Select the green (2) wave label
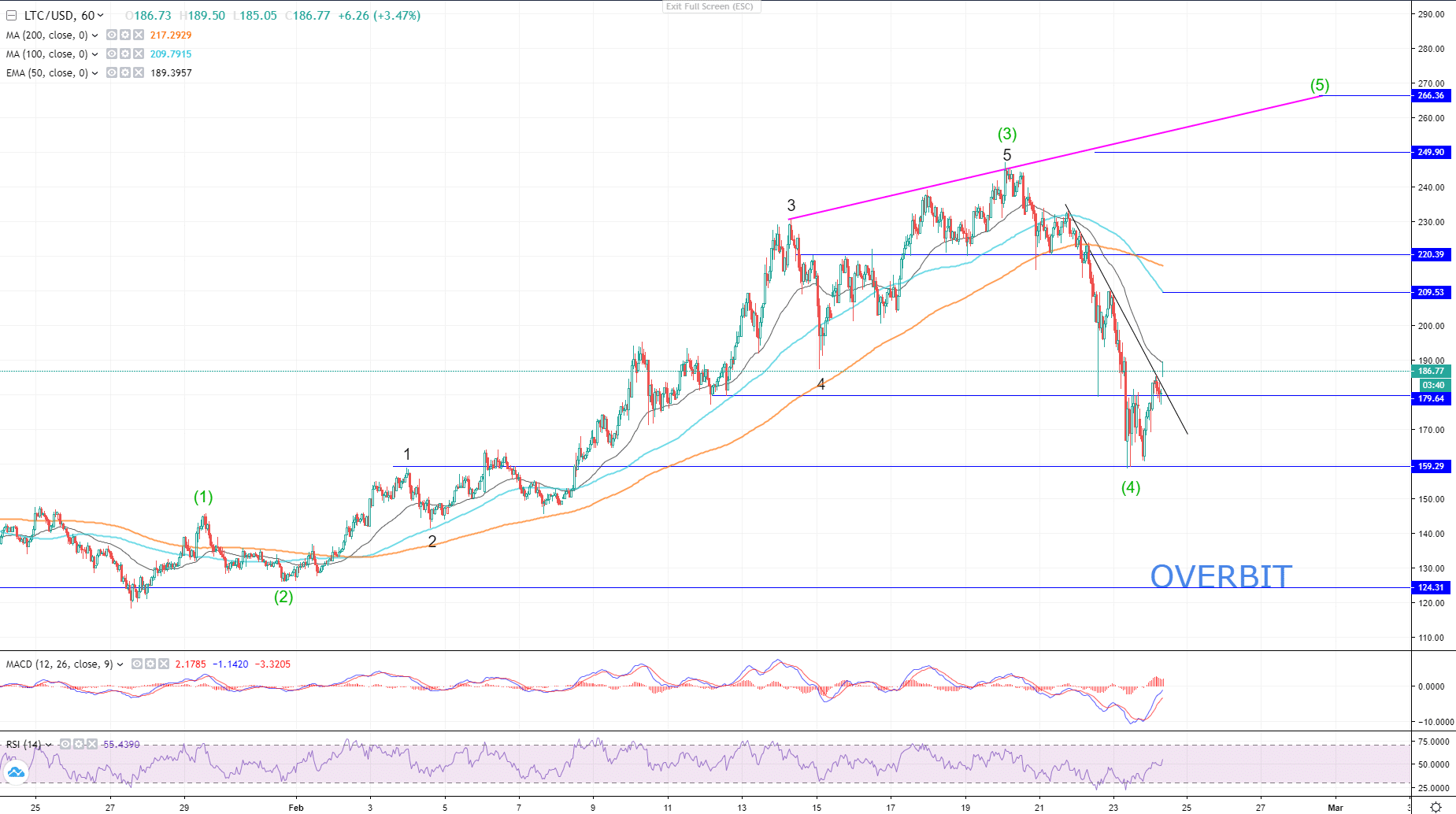The image size is (1456, 814). [x=283, y=597]
